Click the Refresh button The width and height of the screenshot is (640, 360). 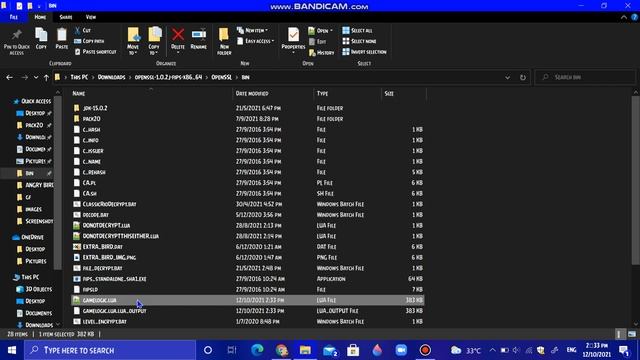tap(522, 77)
